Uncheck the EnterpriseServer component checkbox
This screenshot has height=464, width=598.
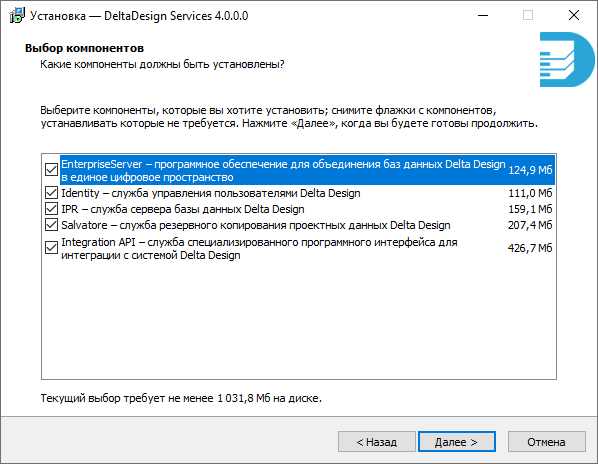tap(51, 170)
